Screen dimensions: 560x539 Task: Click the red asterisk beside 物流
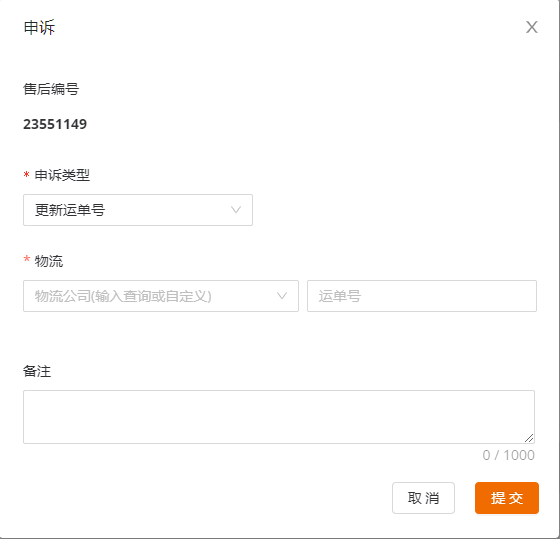pos(26,259)
